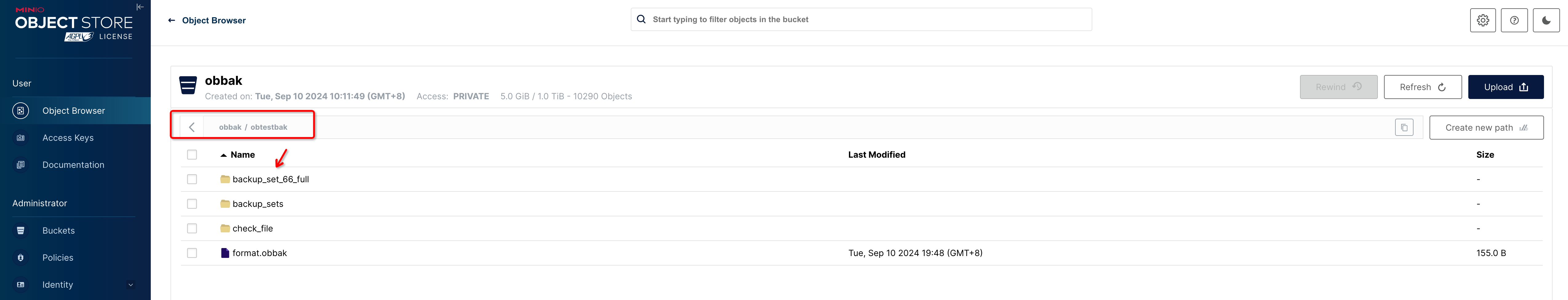Go up one level with breadcrumb chevron
This screenshot has height=300, width=1568.
point(192,127)
